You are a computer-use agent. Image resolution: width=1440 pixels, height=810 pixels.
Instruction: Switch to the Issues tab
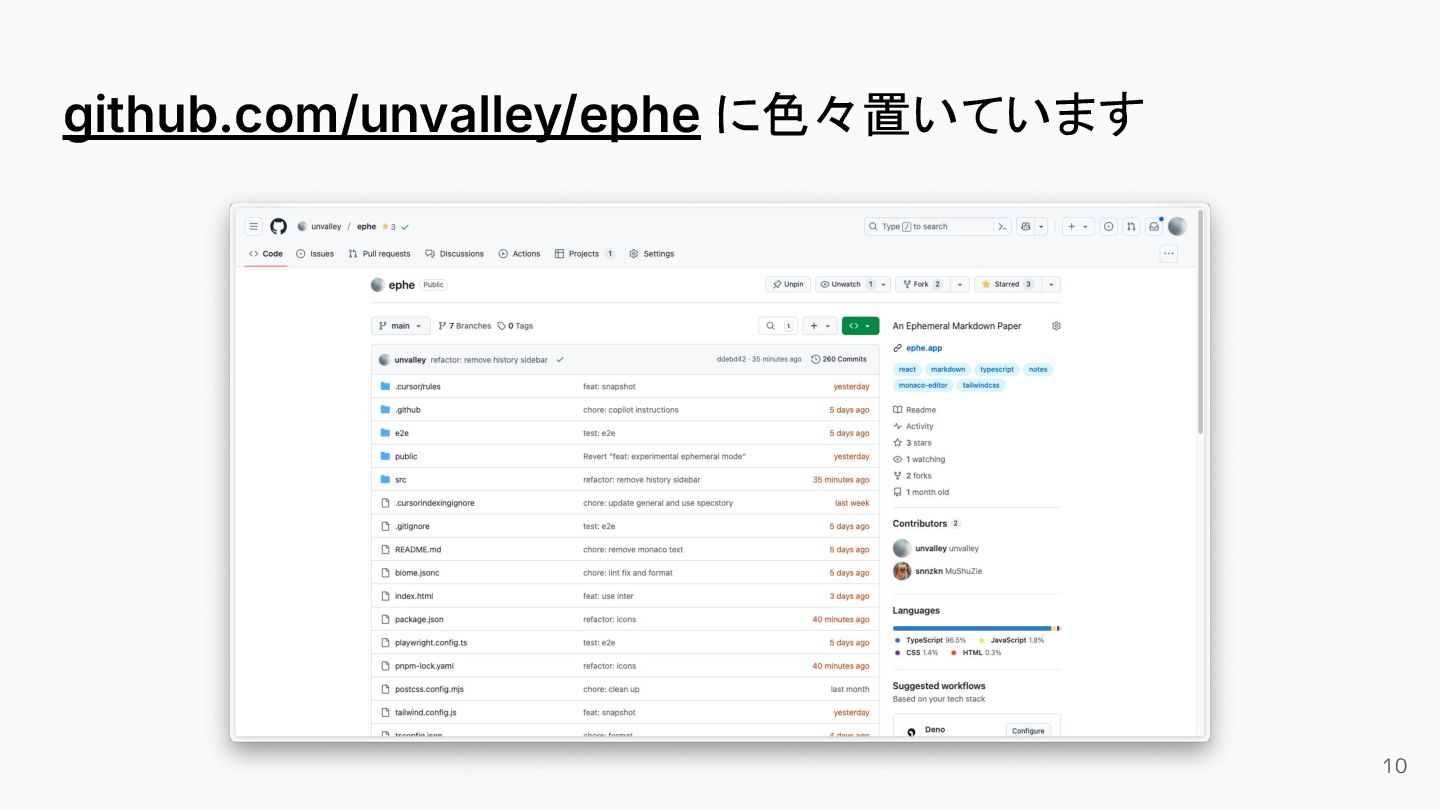pyautogui.click(x=315, y=254)
